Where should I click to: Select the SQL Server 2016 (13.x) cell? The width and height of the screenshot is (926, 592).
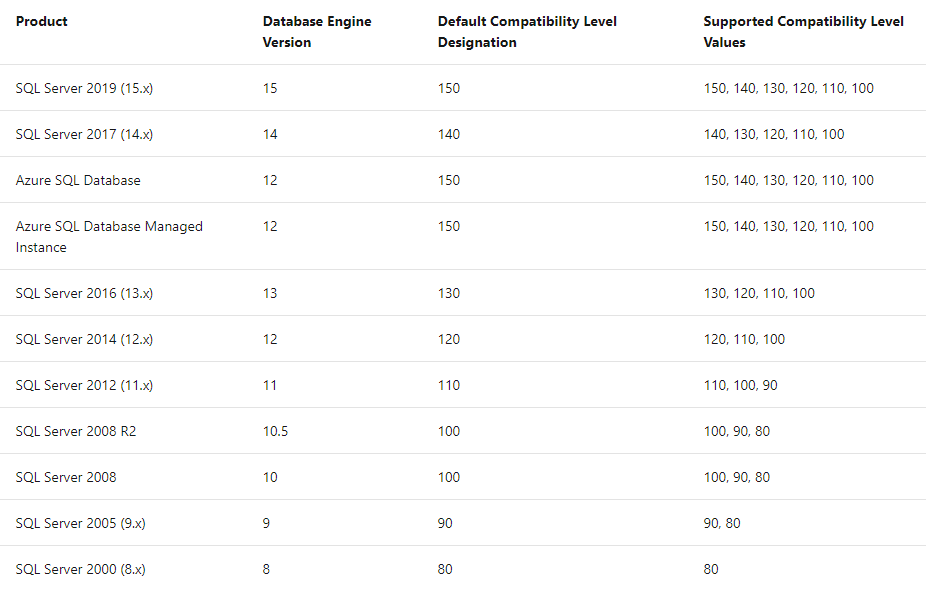pos(84,293)
